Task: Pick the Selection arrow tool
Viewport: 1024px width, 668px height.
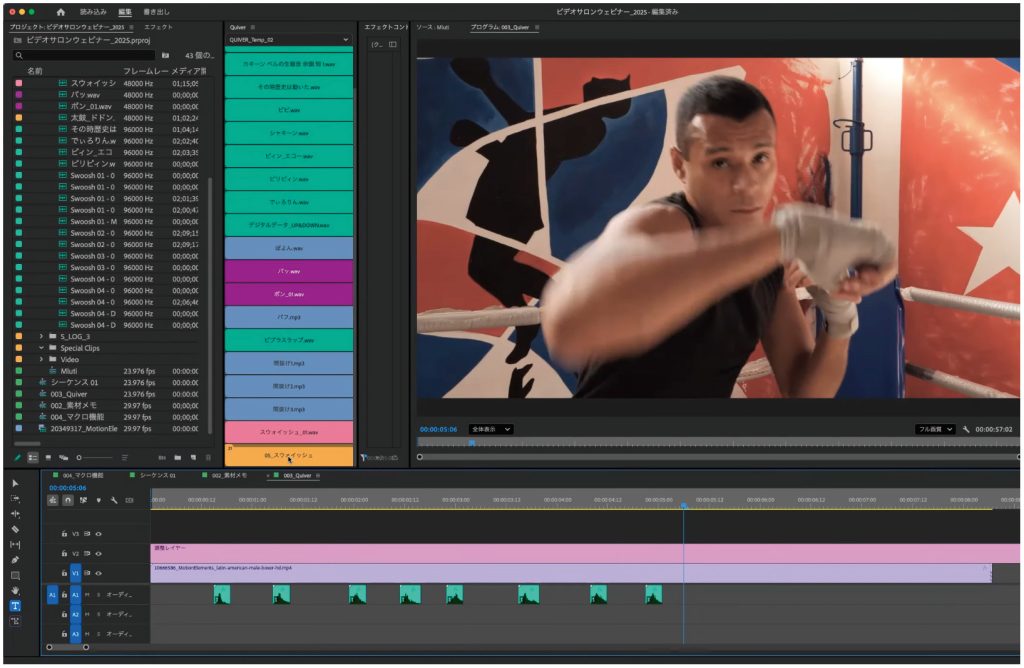Action: click(15, 483)
